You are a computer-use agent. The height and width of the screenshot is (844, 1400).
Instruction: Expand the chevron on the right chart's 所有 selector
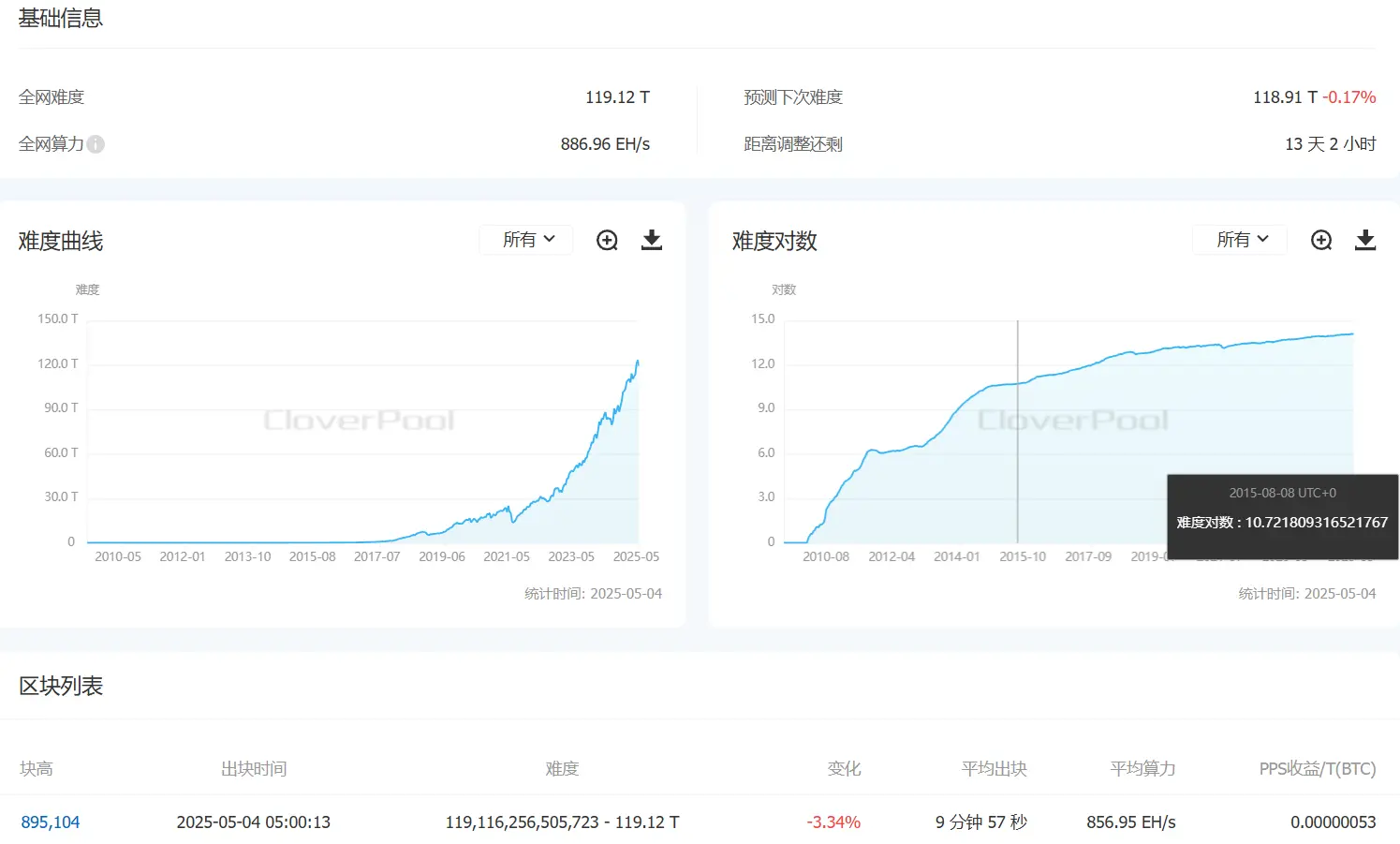(1263, 240)
